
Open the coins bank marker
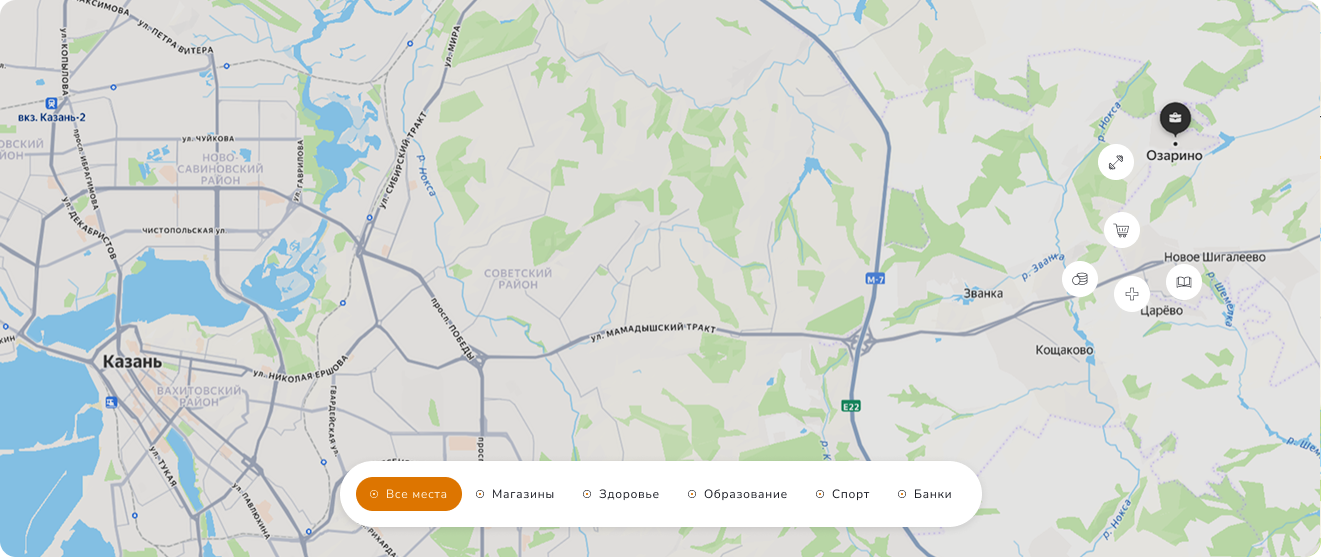pyautogui.click(x=1080, y=279)
